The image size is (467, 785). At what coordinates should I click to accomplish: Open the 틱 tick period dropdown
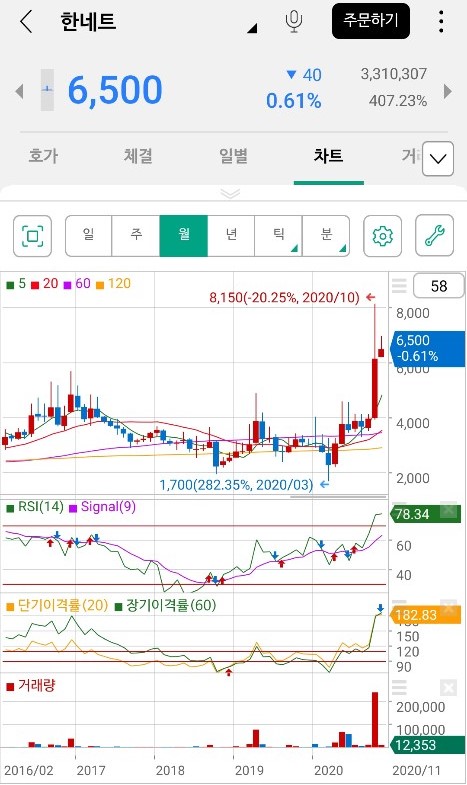(278, 236)
